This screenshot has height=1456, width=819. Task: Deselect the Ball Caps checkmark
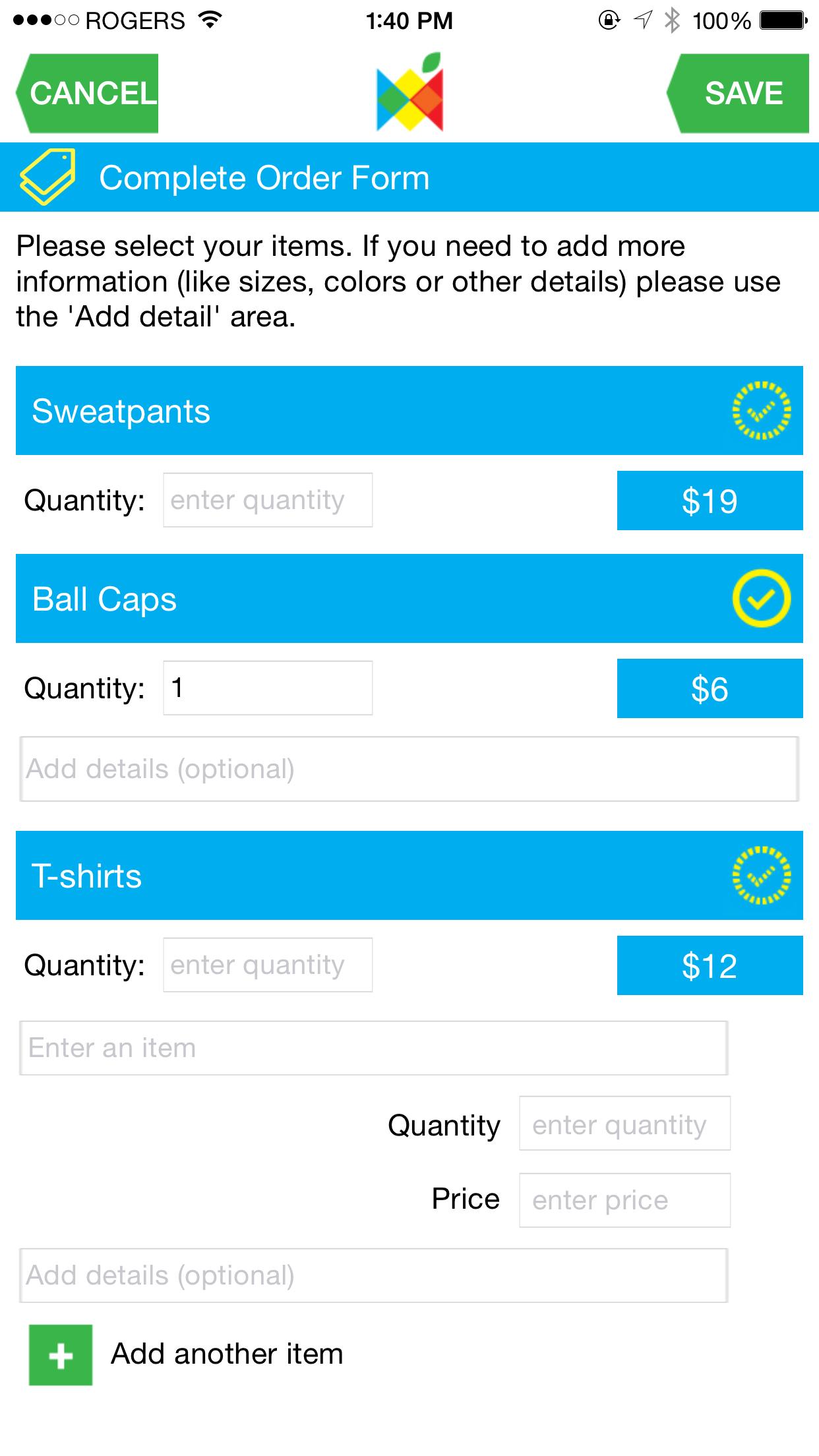tap(761, 599)
